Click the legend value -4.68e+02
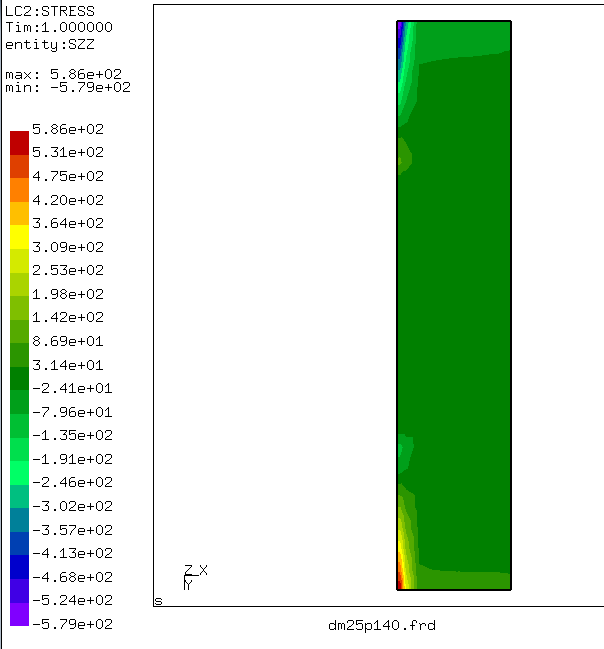Image resolution: width=604 pixels, height=649 pixels. [x=72, y=577]
